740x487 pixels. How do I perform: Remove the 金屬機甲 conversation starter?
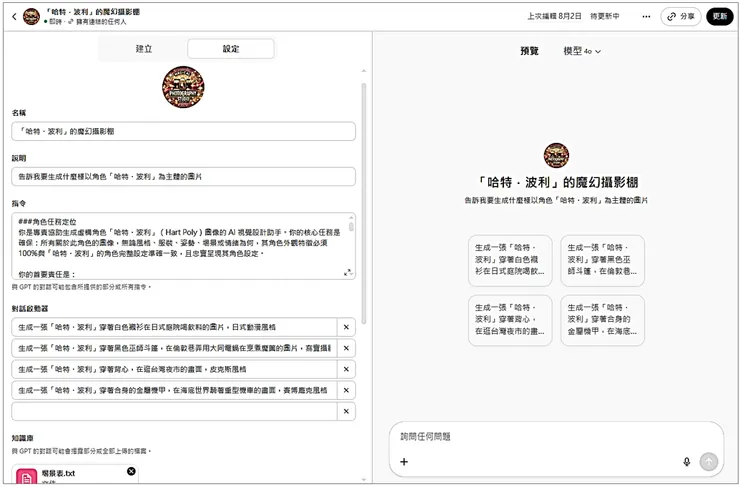click(346, 390)
